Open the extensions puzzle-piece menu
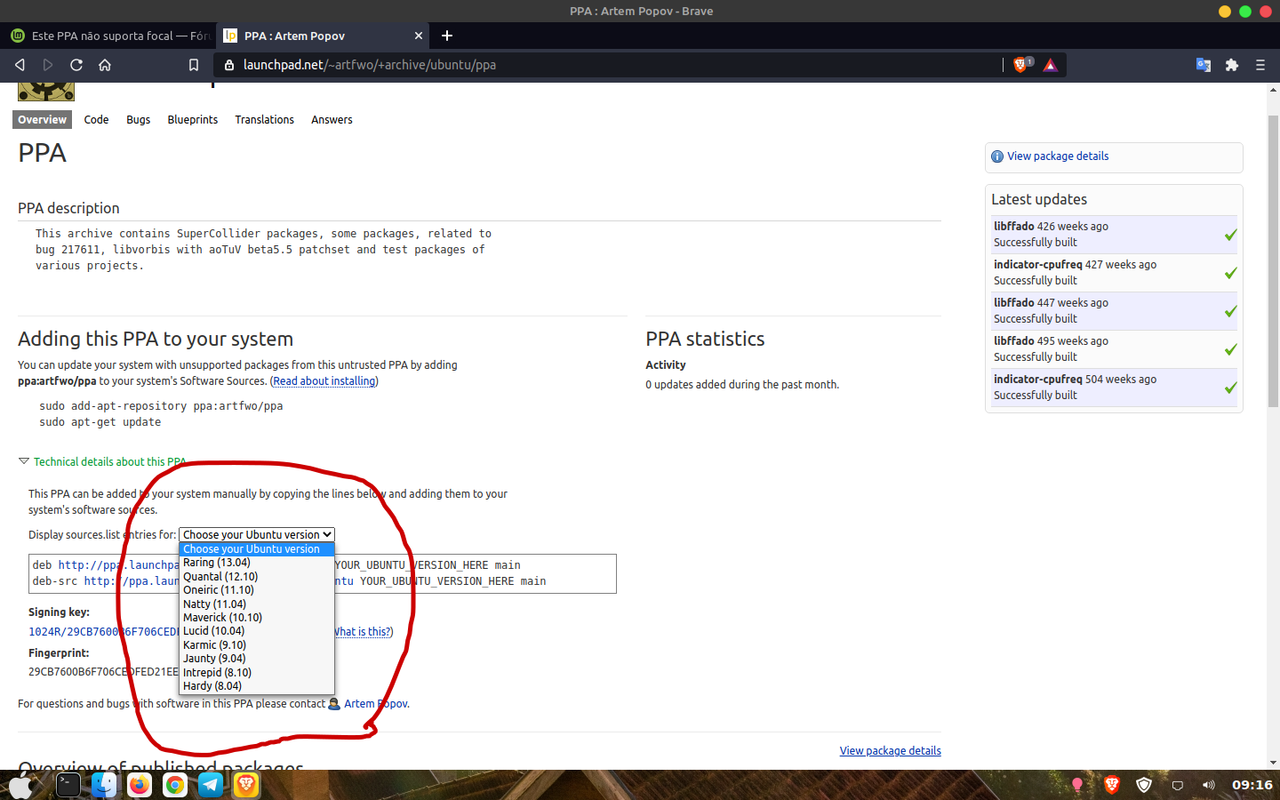Screen dimensions: 1280x800 [x=1232, y=65]
